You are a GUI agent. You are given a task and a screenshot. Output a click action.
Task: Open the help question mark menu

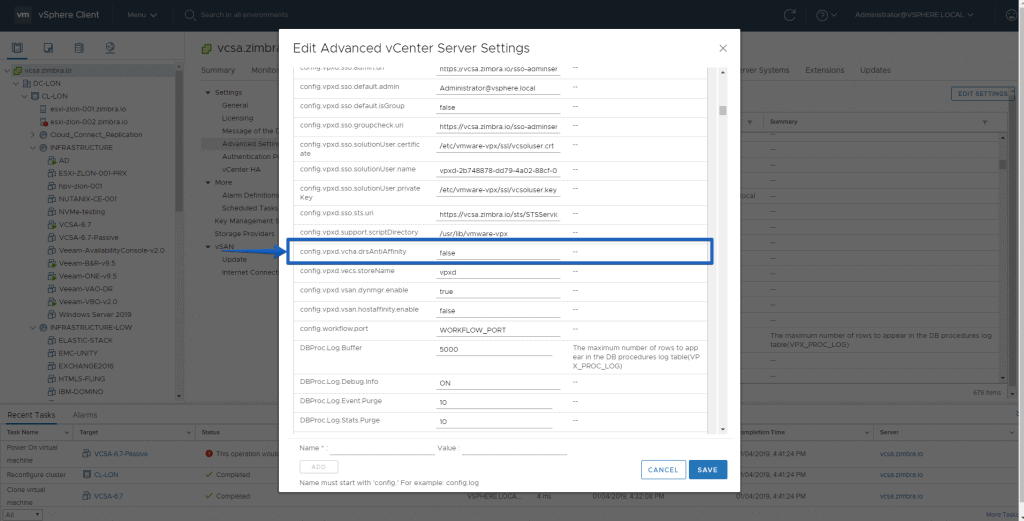coord(826,15)
